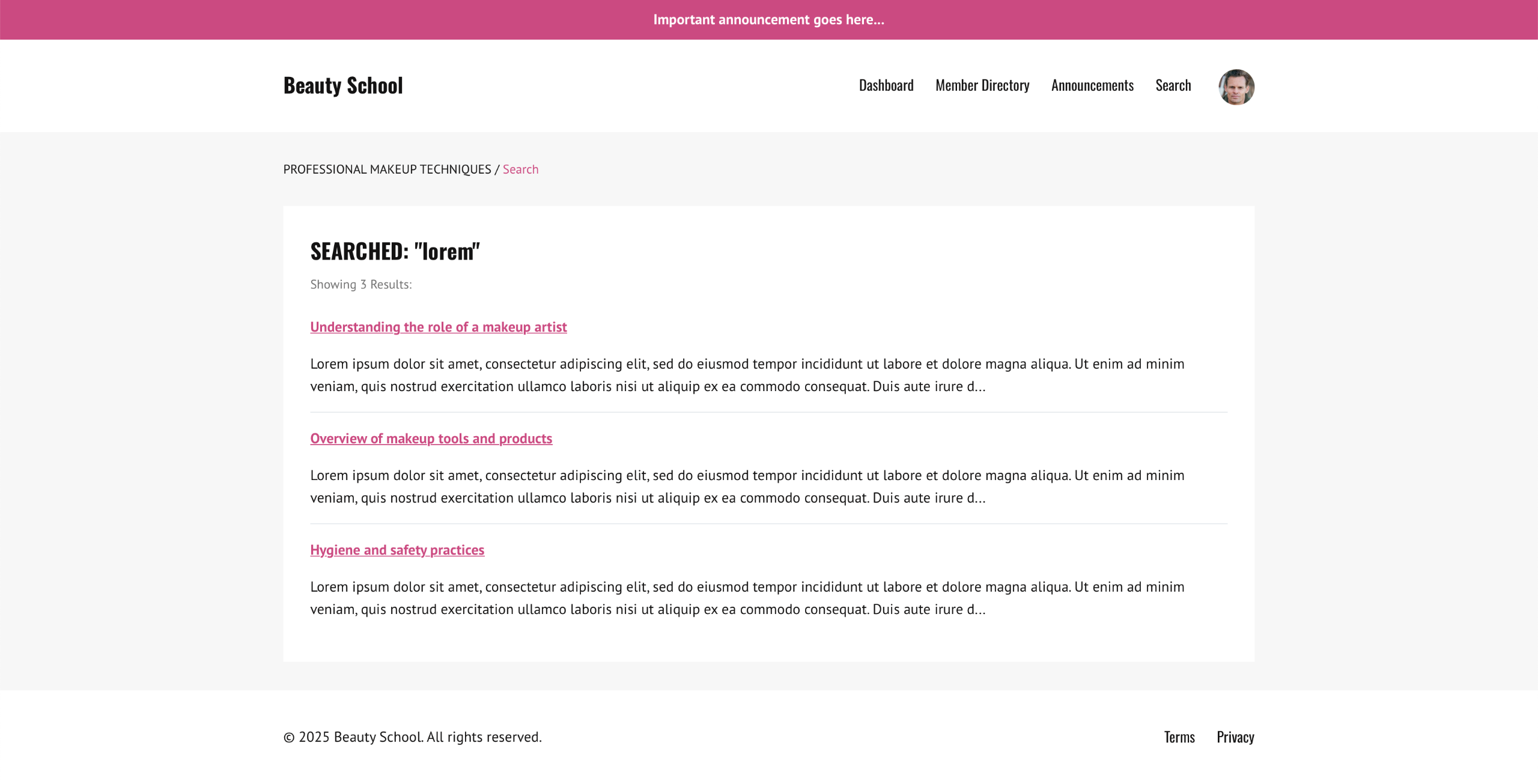Click the pink Search breadcrumb link

520,169
